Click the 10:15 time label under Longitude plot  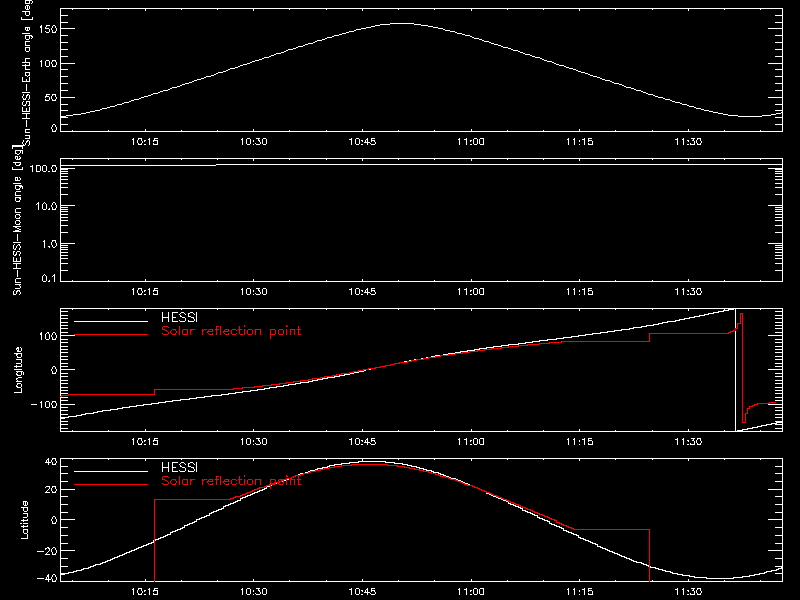[145, 442]
